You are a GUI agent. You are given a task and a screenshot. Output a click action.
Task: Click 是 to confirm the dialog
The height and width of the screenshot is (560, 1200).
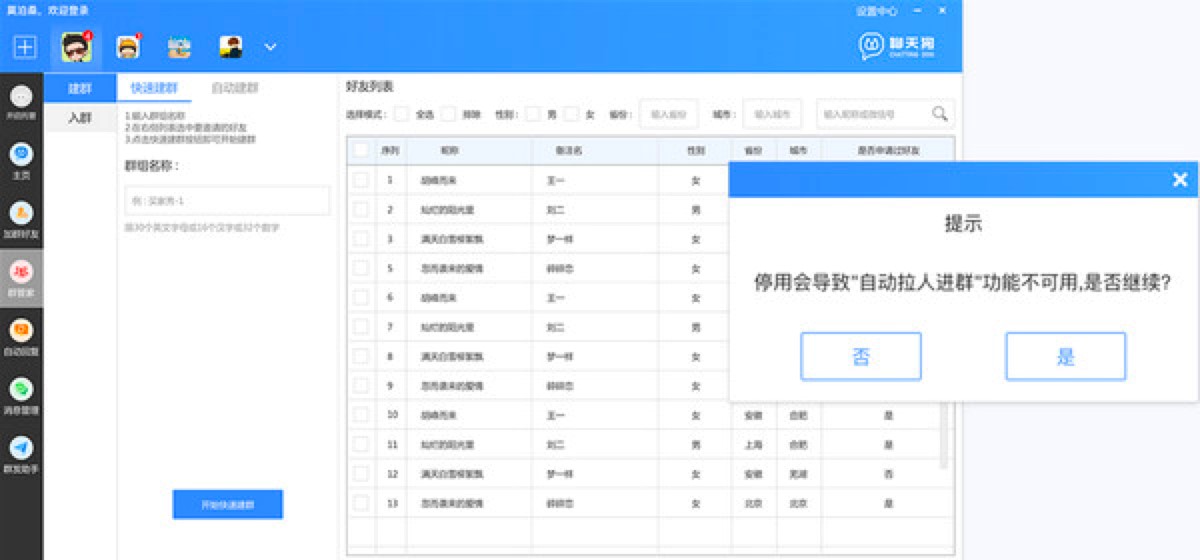1065,357
